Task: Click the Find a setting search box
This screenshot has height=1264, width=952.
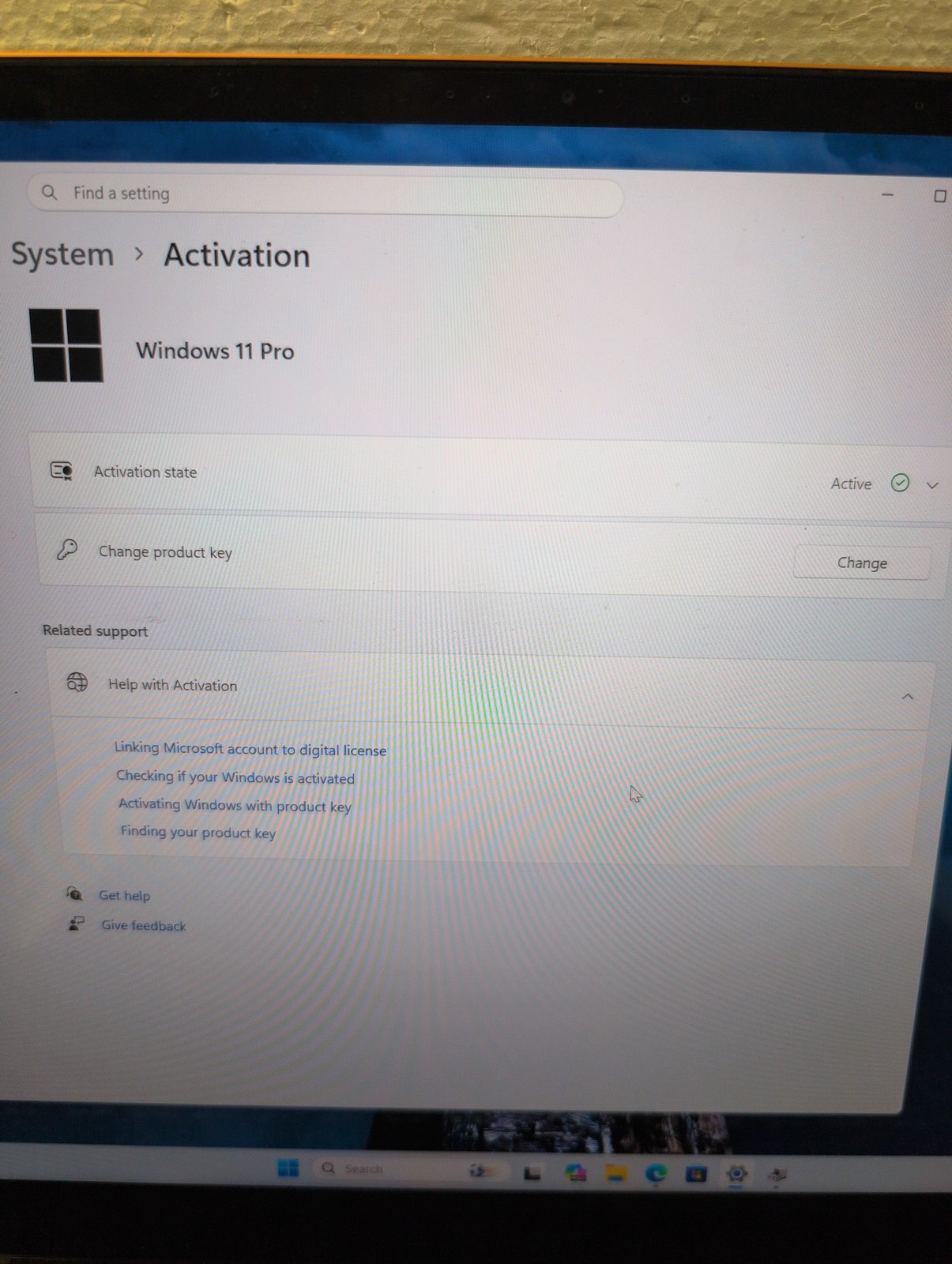Action: click(325, 194)
